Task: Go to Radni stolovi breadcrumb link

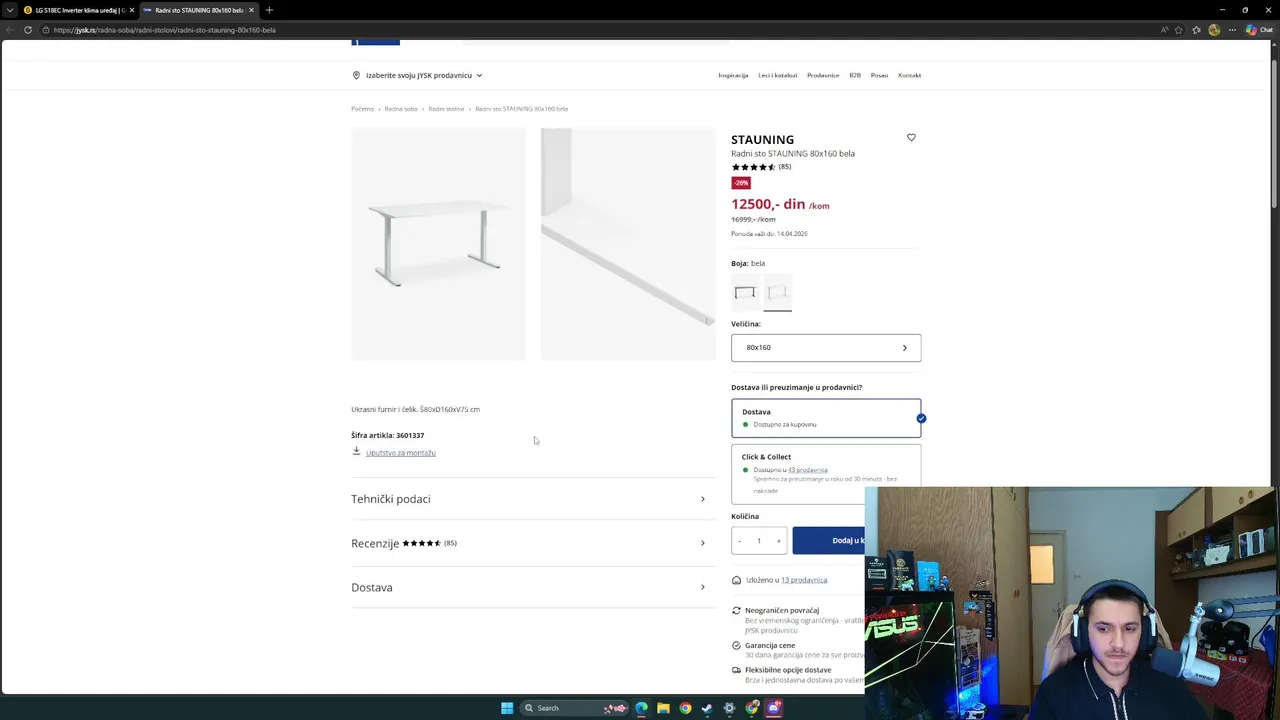Action: 446,108
